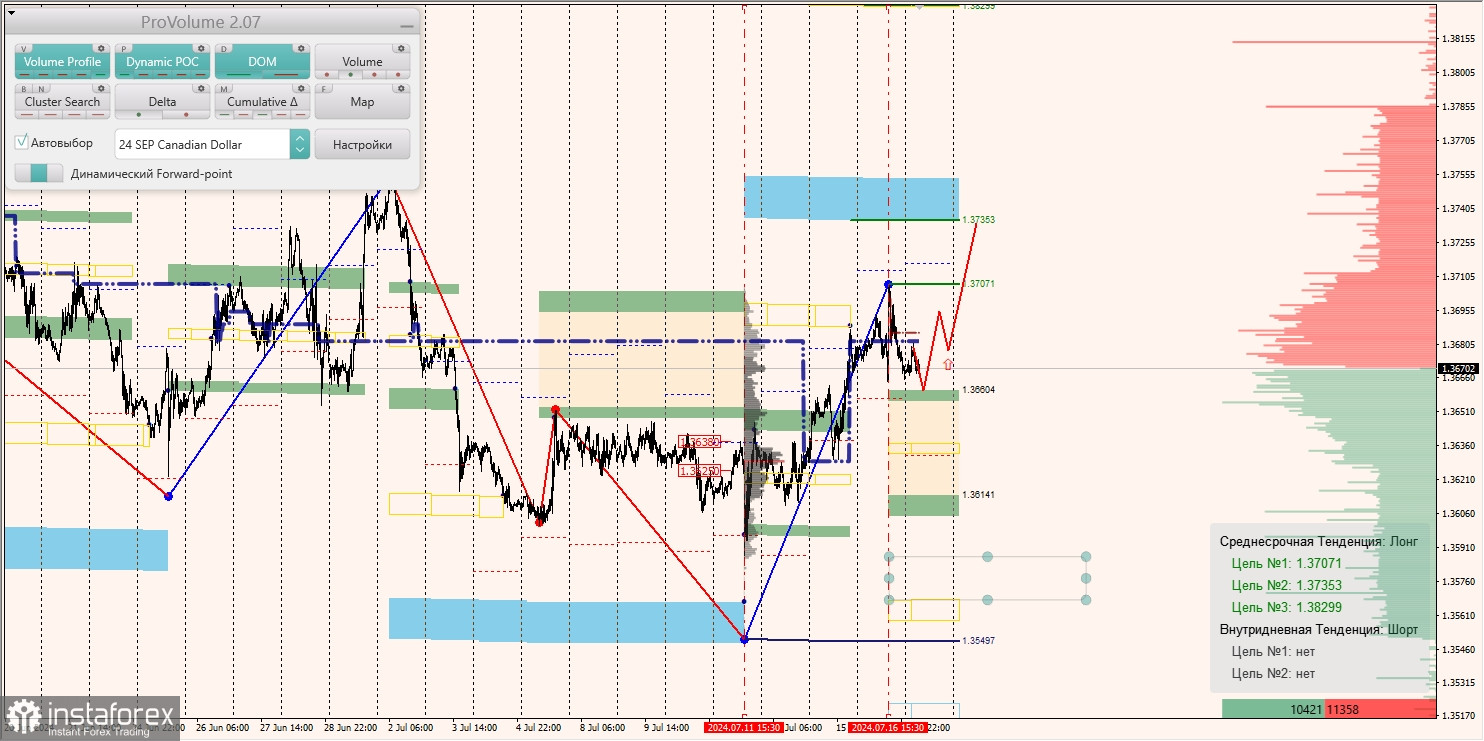Image resolution: width=1484 pixels, height=741 pixels.
Task: Open DOM gear settings
Action: click(x=301, y=48)
